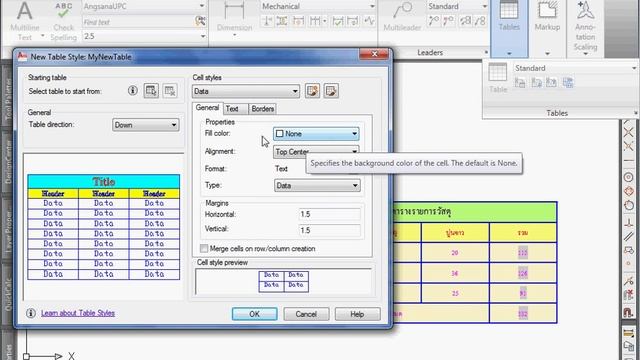Screen dimensions: 640x360
Task: Click the Add Leader icon
Action: pos(433,21)
